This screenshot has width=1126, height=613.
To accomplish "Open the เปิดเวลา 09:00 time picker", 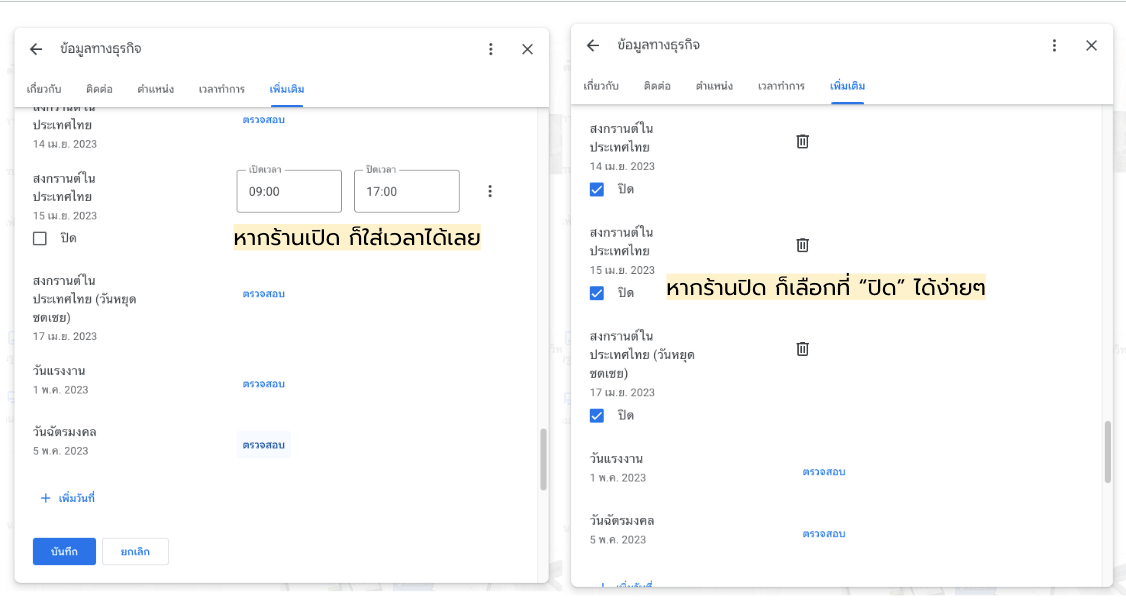I will (289, 191).
